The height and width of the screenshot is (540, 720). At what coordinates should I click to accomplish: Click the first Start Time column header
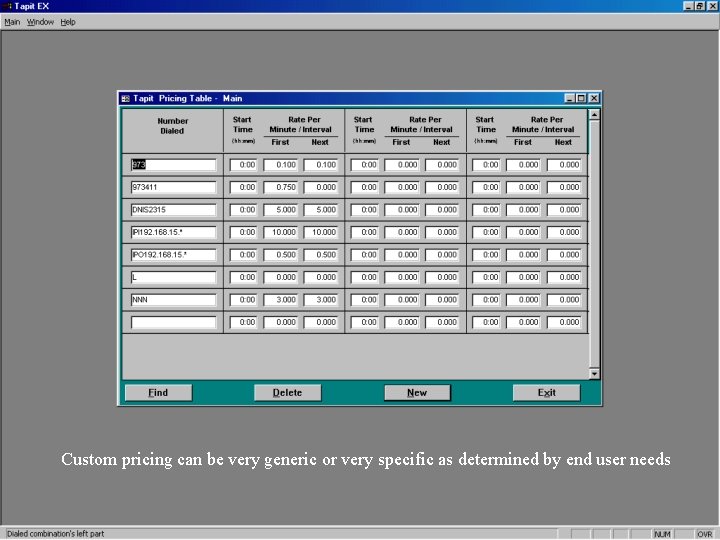243,130
